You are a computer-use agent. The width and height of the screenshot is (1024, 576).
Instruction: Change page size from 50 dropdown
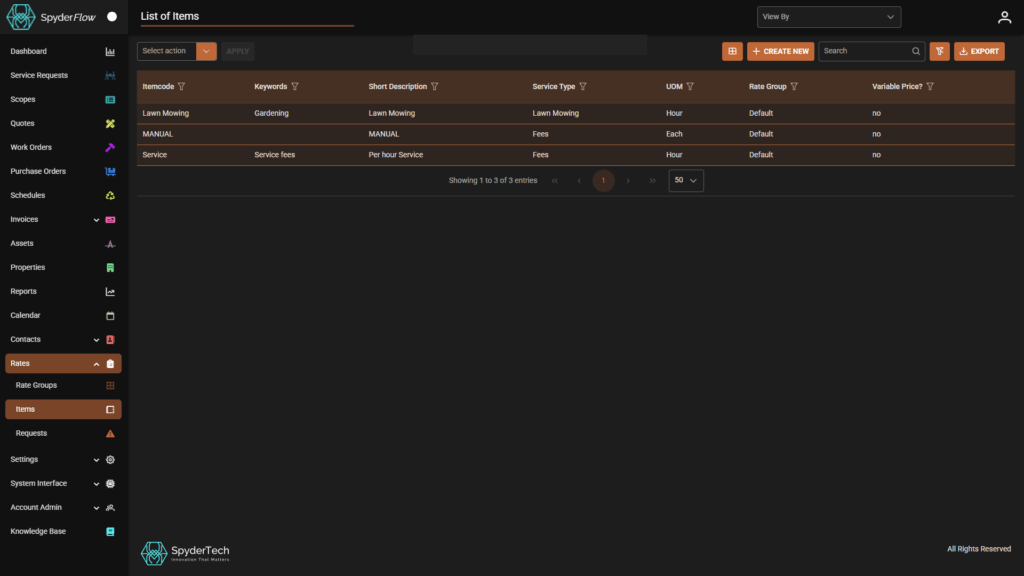tap(686, 180)
